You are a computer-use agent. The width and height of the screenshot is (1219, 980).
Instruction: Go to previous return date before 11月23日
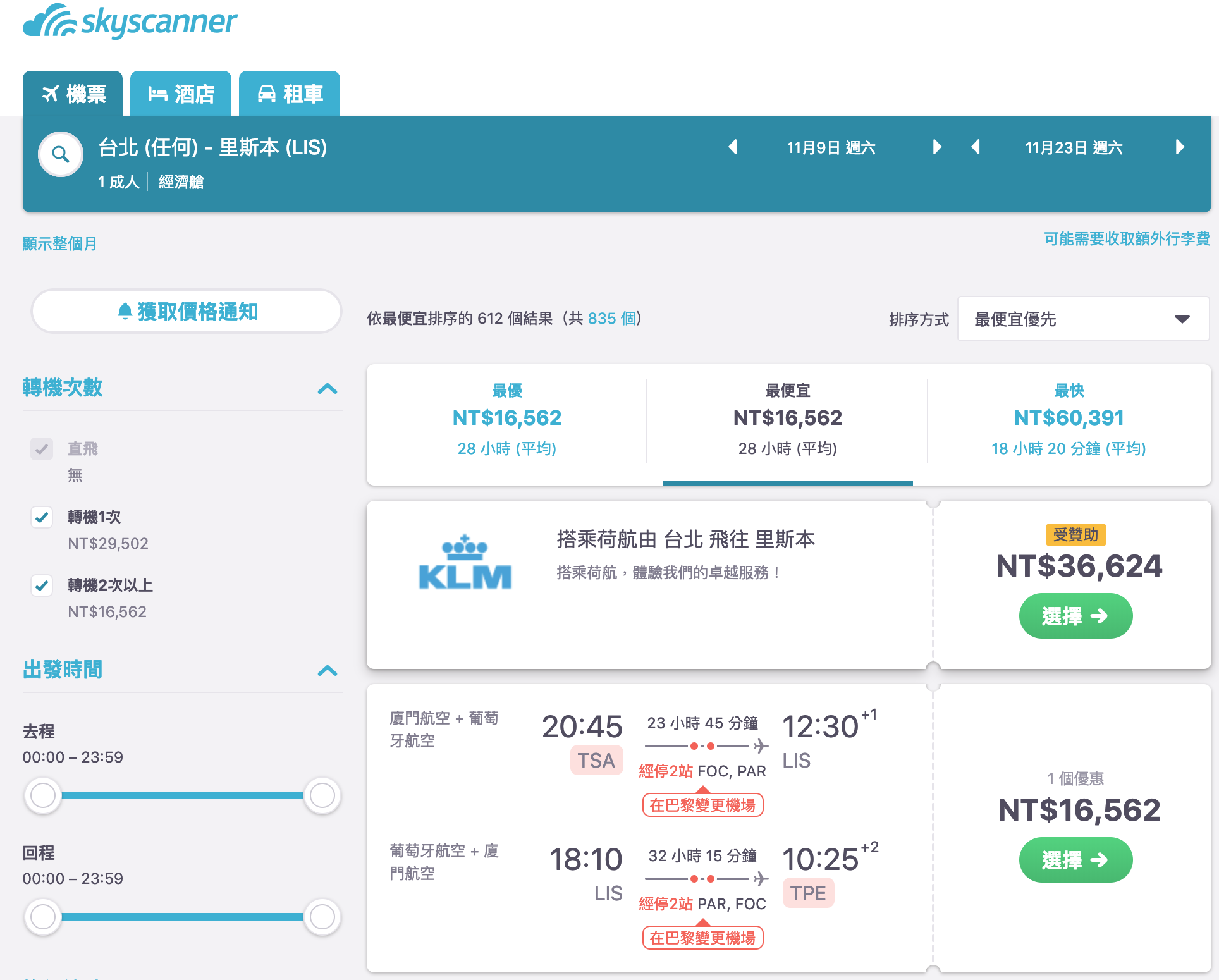976,147
